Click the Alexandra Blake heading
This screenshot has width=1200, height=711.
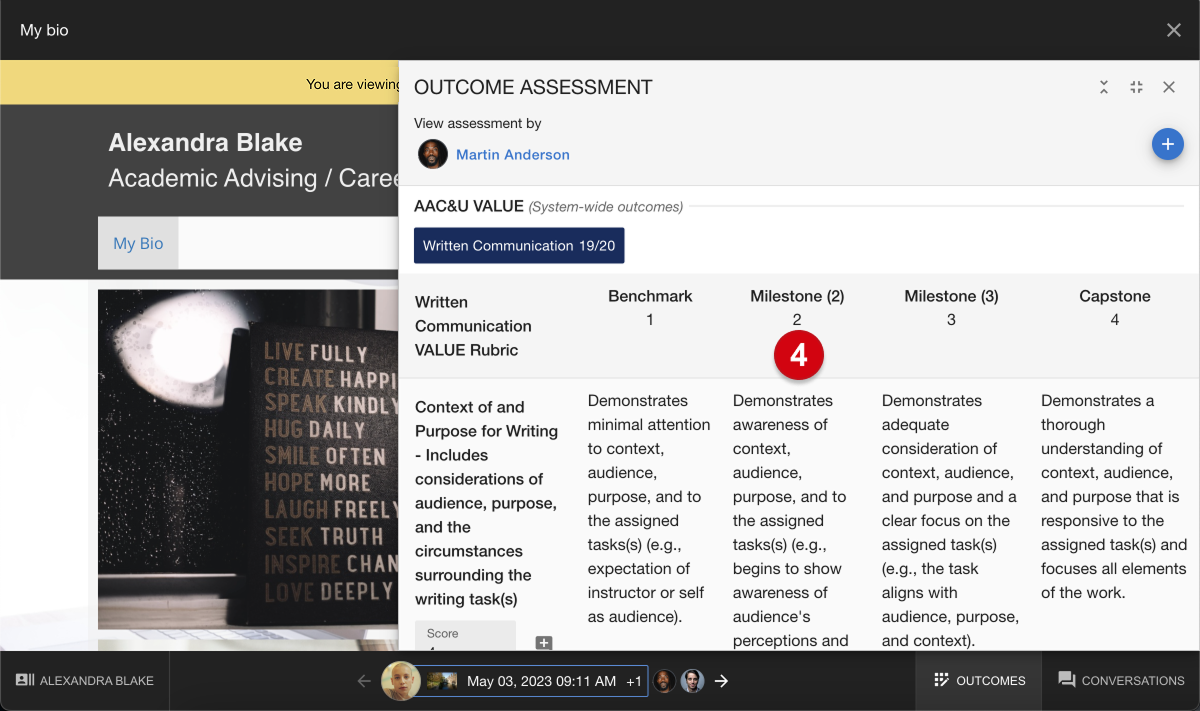(205, 142)
